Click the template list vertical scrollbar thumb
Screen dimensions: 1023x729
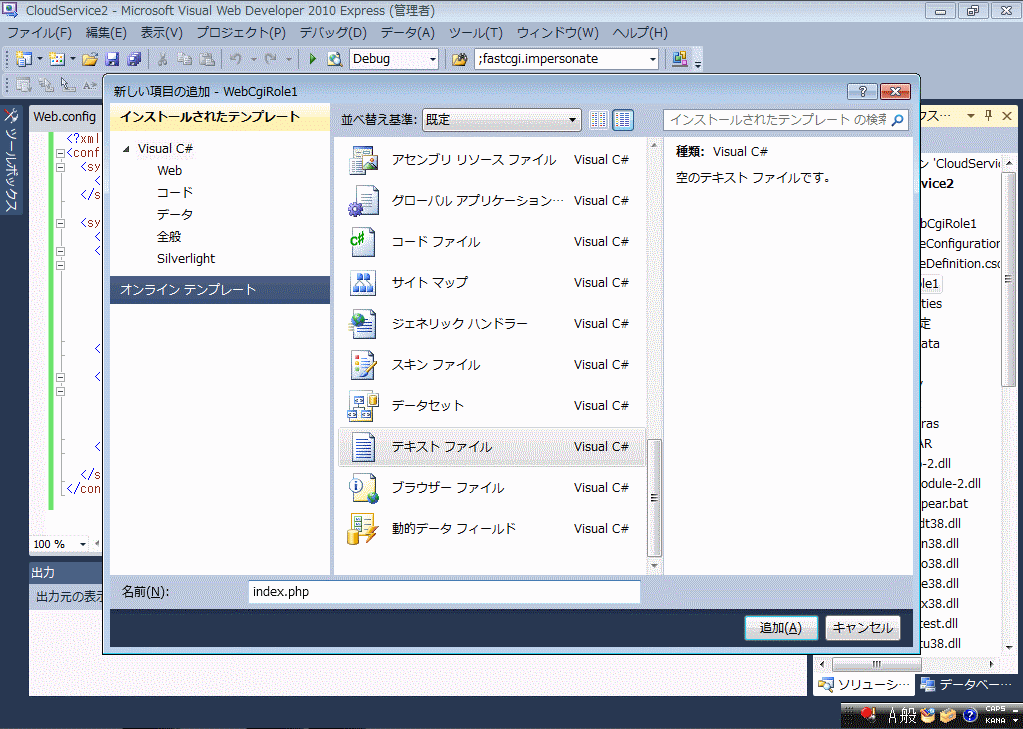tap(654, 498)
